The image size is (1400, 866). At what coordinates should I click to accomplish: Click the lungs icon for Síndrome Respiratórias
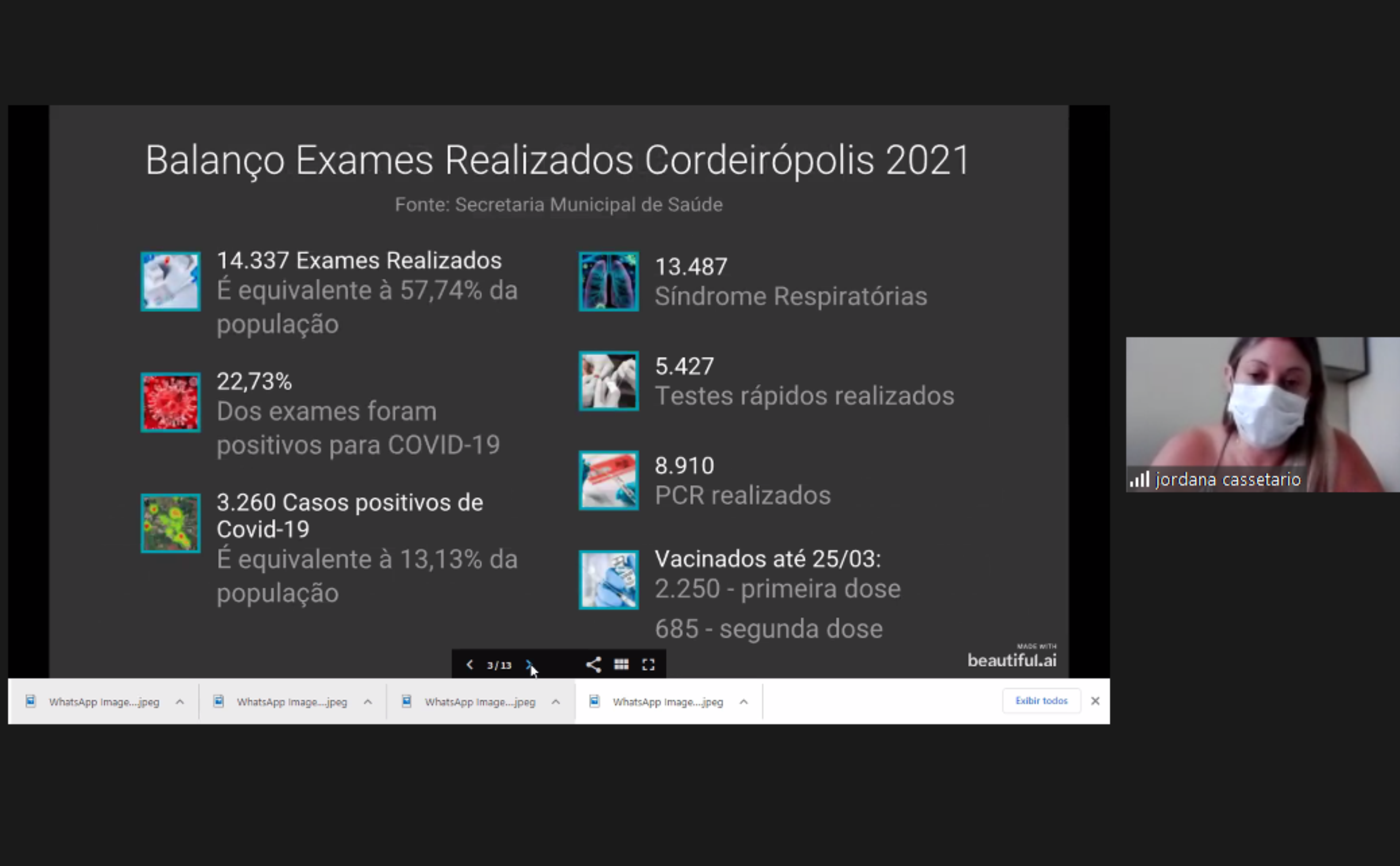pos(608,281)
